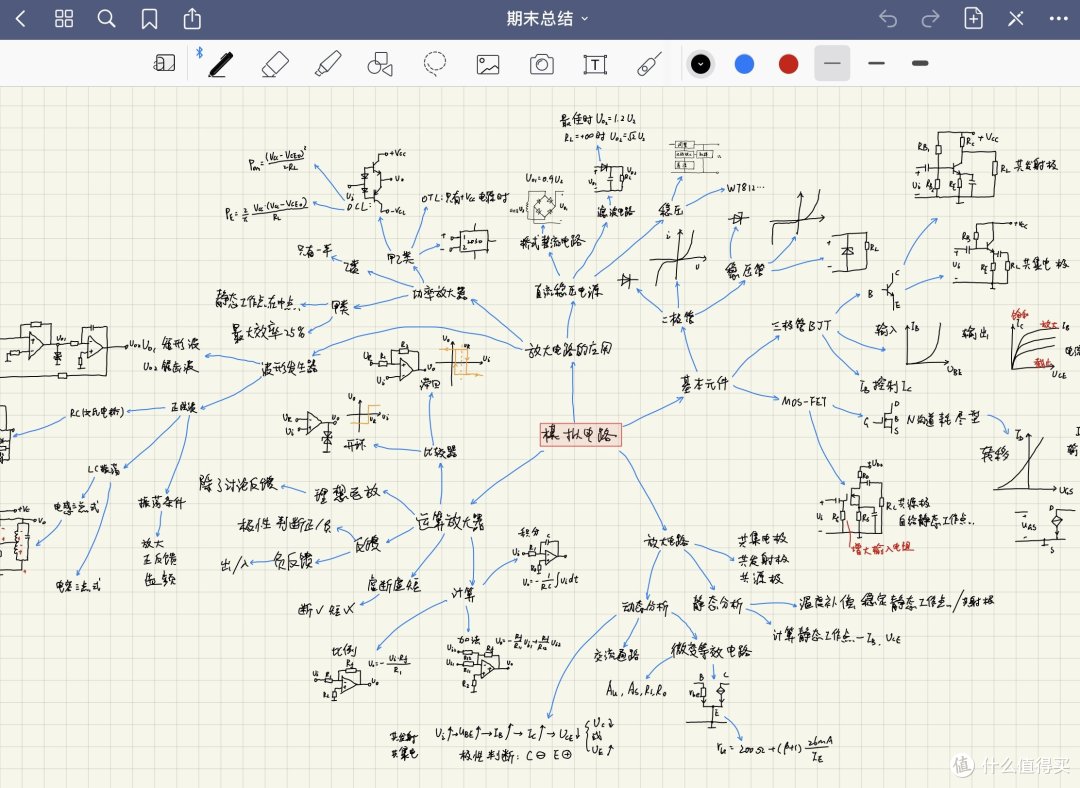Undo the last stroke

coord(888,19)
